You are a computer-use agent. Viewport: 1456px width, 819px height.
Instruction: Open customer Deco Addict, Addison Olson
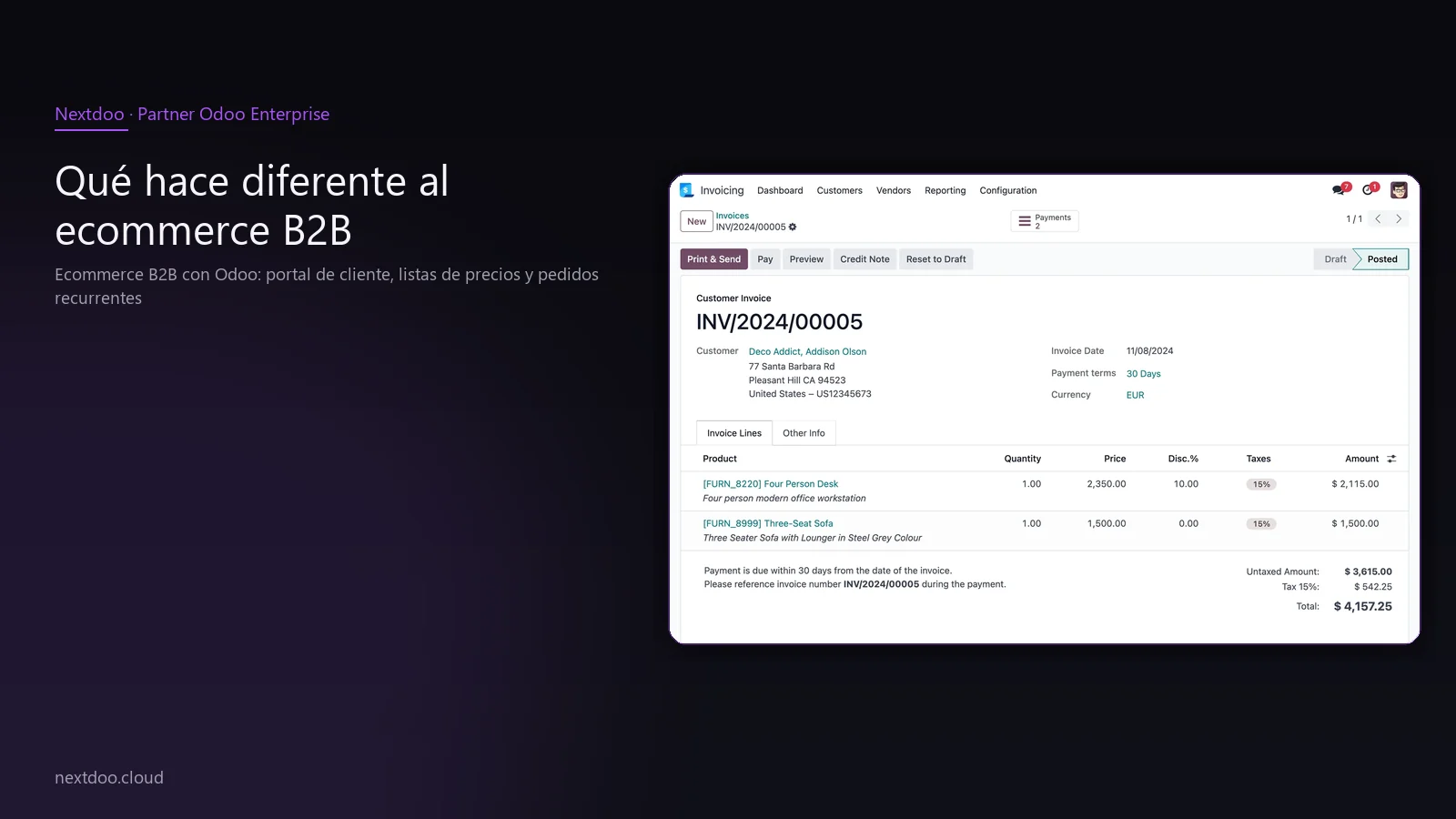click(x=807, y=351)
